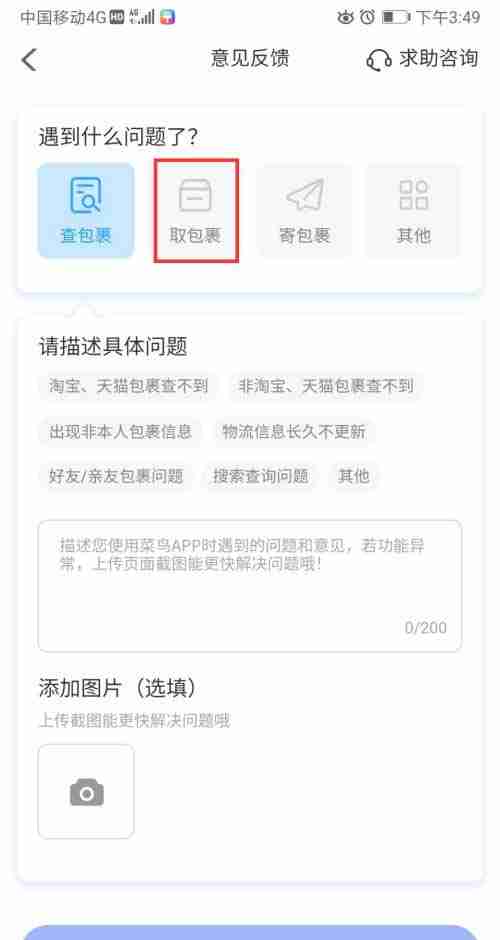
Task: Select tag 非淘宝、天猫包裹查不到
Action: point(326,386)
